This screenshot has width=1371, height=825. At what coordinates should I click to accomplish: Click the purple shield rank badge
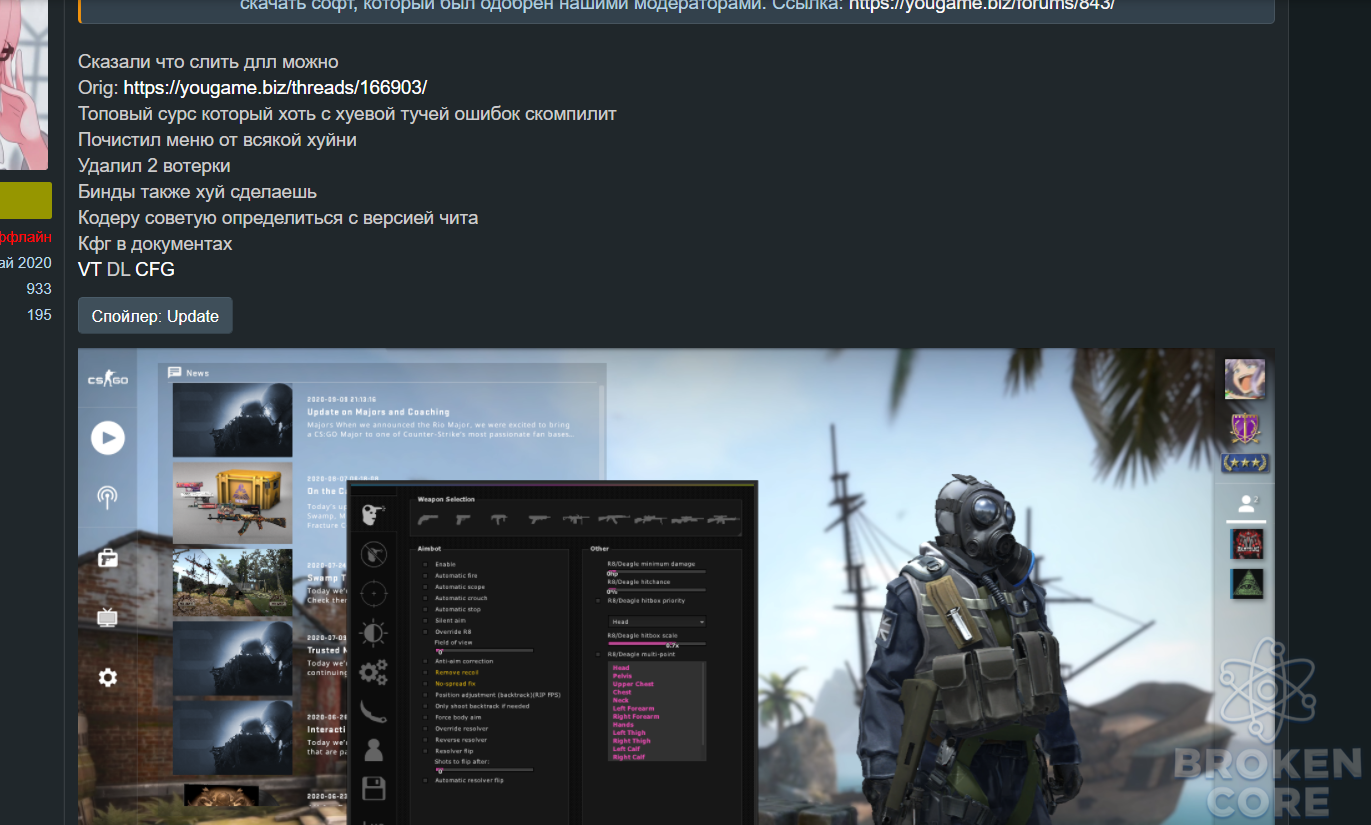(1245, 429)
